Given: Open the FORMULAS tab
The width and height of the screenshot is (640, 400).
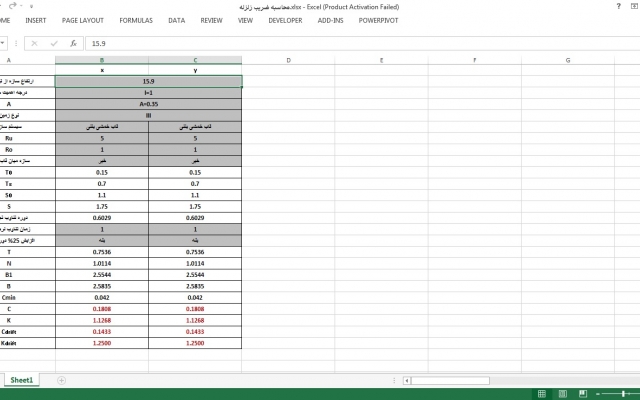Looking at the screenshot, I should click(136, 20).
